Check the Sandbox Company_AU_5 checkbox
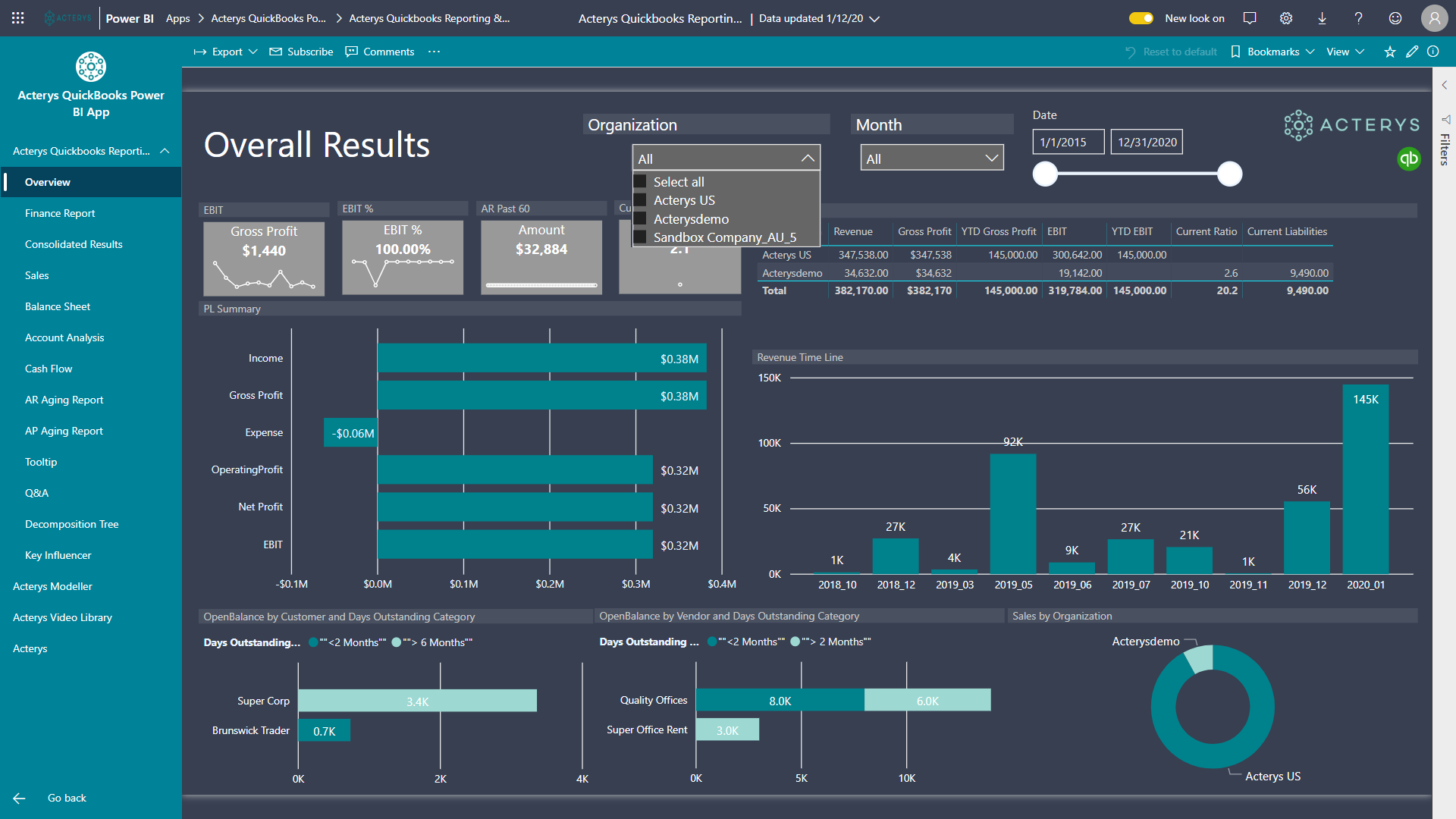1456x819 pixels. [x=641, y=237]
